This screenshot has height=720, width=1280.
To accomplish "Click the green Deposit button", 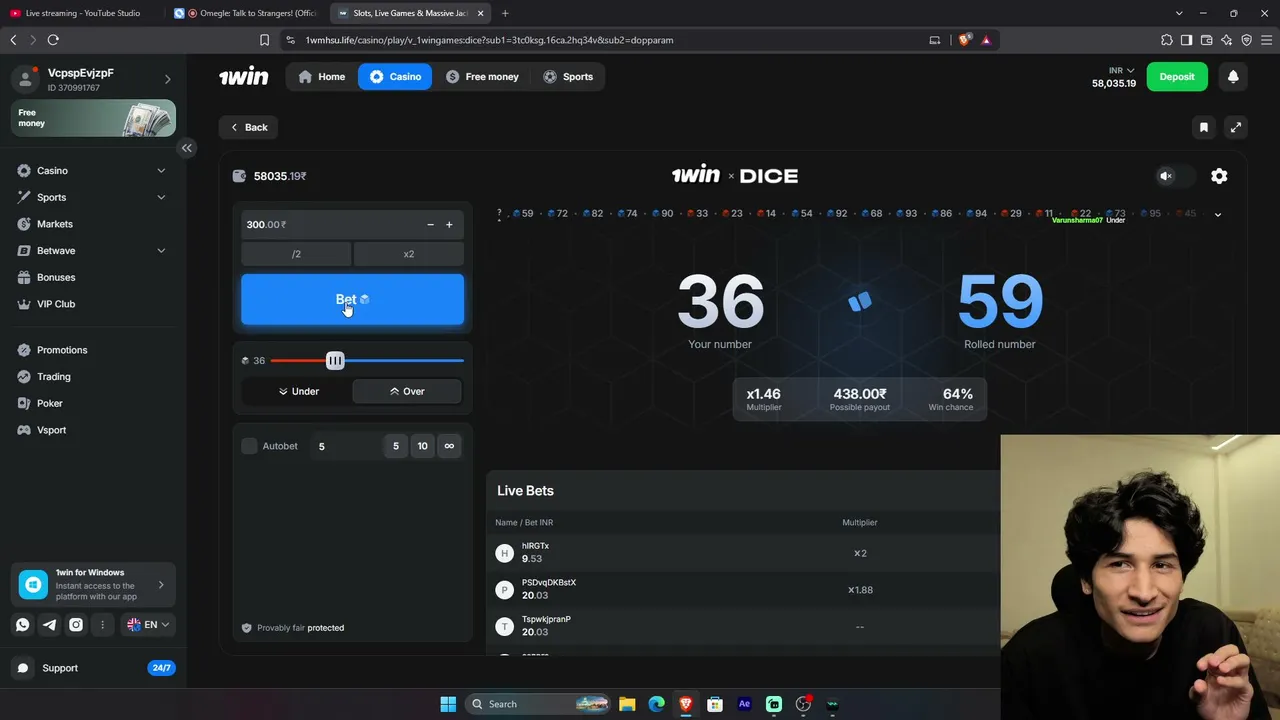I will coord(1177,77).
